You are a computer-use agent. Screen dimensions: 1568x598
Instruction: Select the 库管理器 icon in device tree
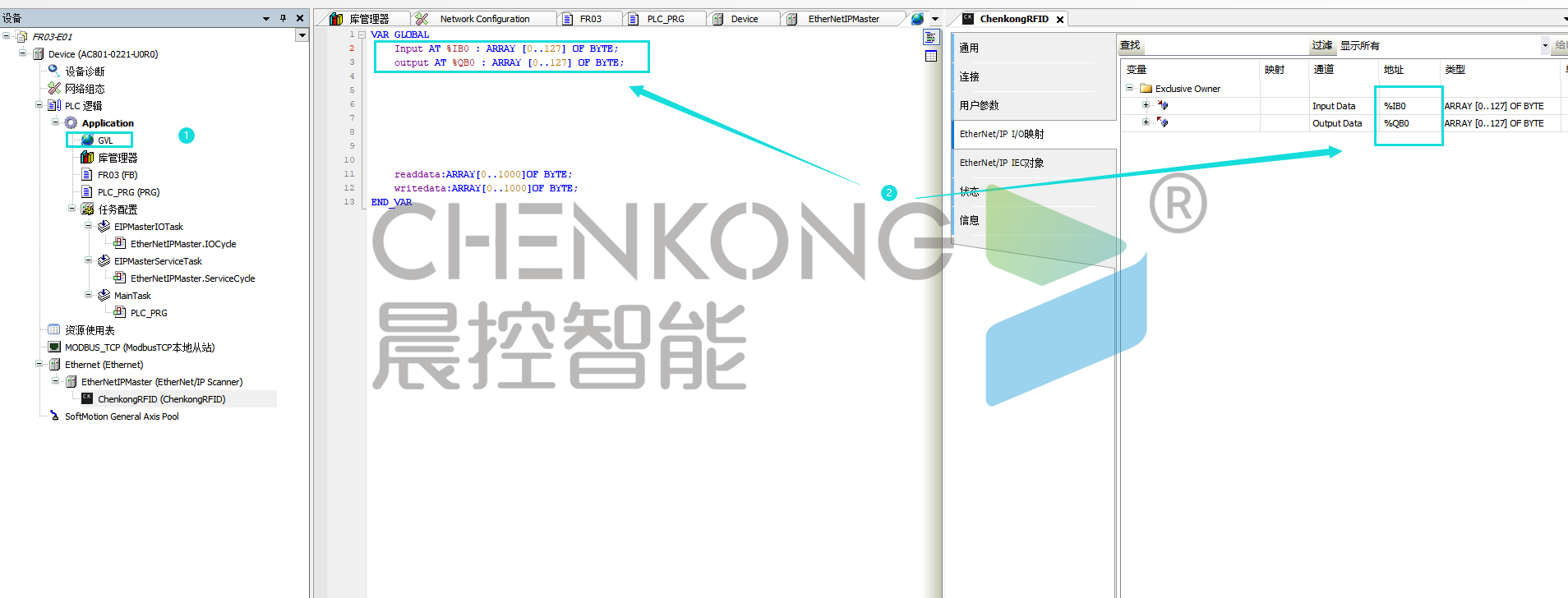[x=87, y=157]
